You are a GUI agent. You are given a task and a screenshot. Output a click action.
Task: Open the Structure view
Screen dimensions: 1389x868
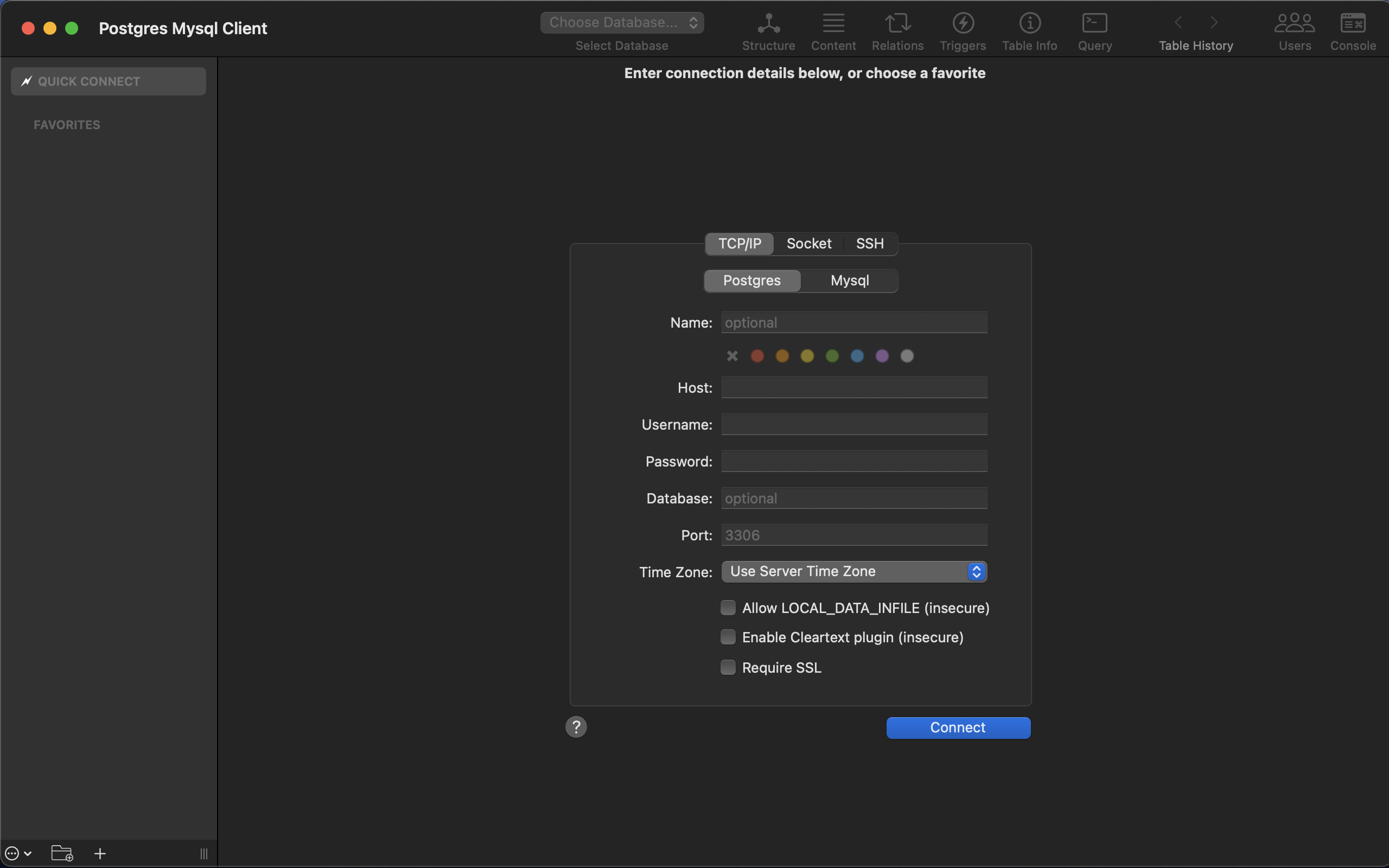tap(767, 30)
